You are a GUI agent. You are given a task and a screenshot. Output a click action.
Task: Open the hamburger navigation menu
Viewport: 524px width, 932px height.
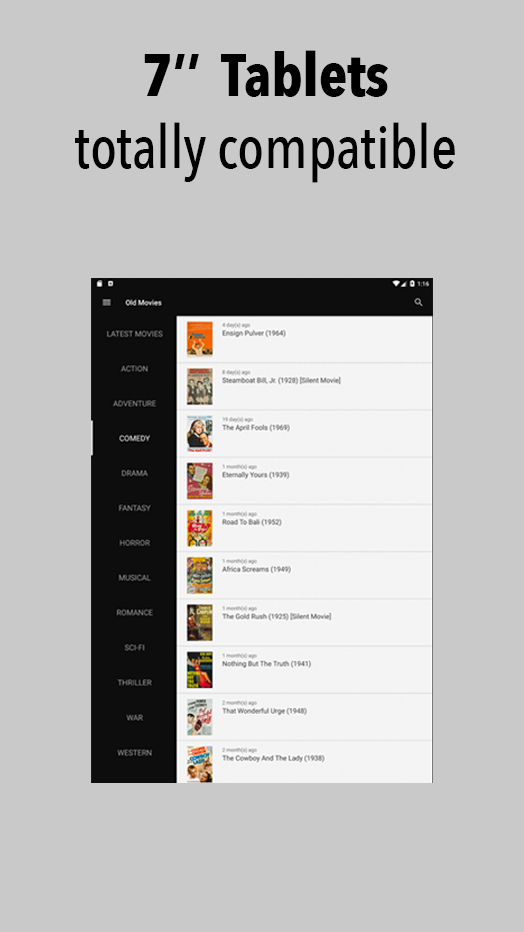pos(107,303)
